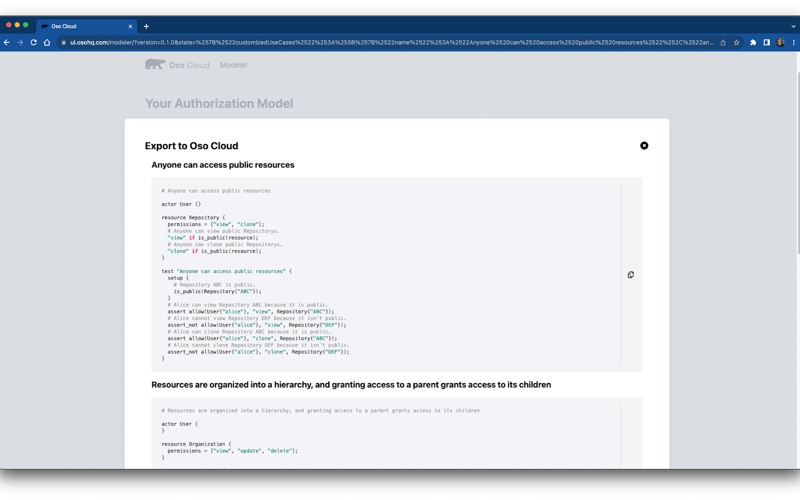Click macOS green fullscreen window button

[26, 25]
